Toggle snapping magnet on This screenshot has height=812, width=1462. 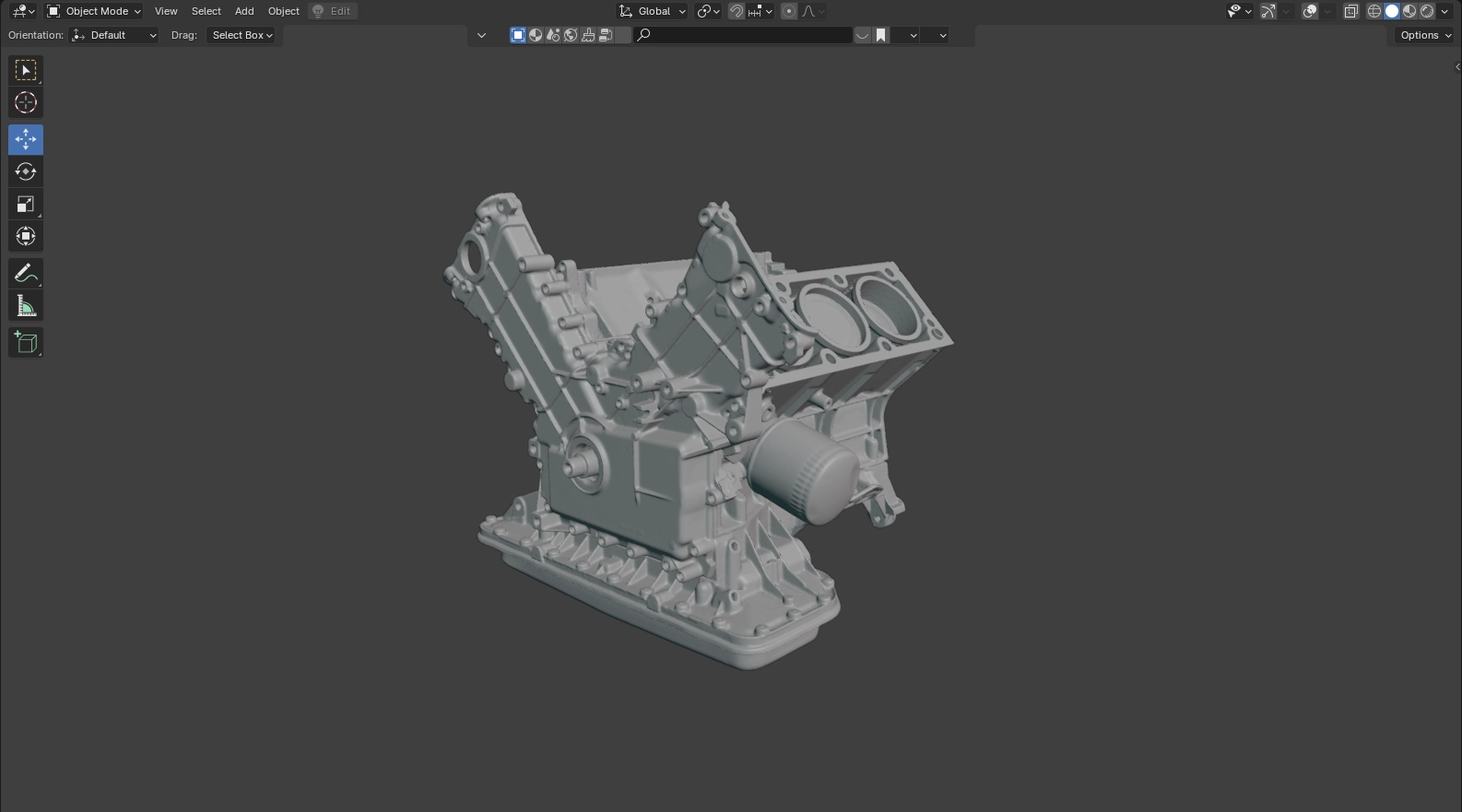click(x=736, y=11)
